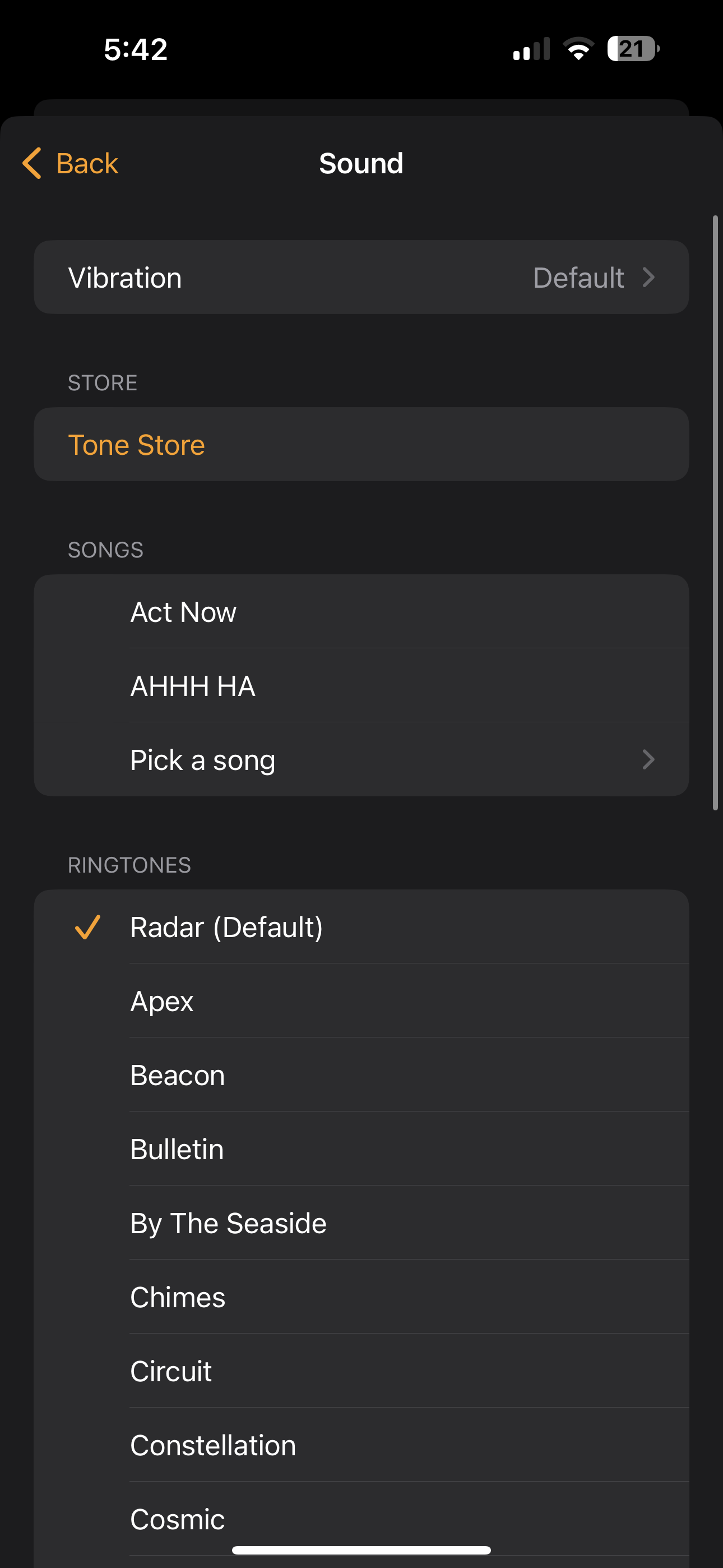Tap the cellular signal bars icon
Viewport: 723px width, 1568px height.
[x=531, y=49]
